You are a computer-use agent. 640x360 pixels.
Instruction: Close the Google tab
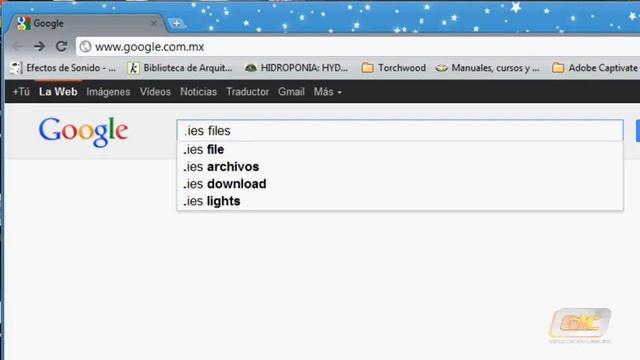tap(154, 24)
